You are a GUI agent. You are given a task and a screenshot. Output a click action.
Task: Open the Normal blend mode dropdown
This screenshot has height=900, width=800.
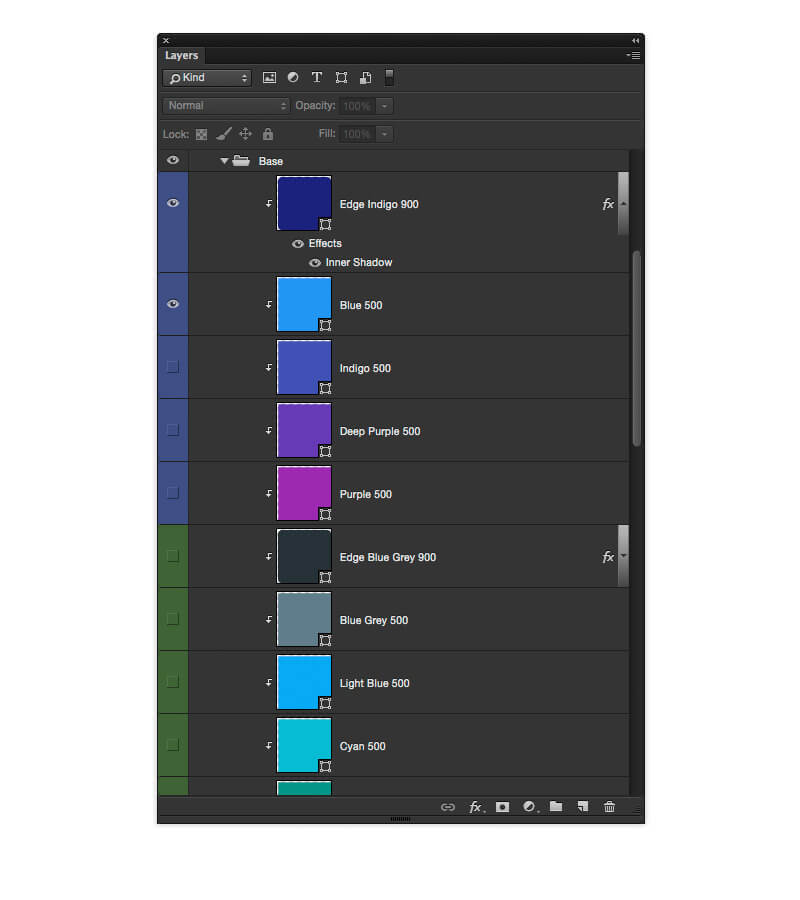tap(226, 106)
